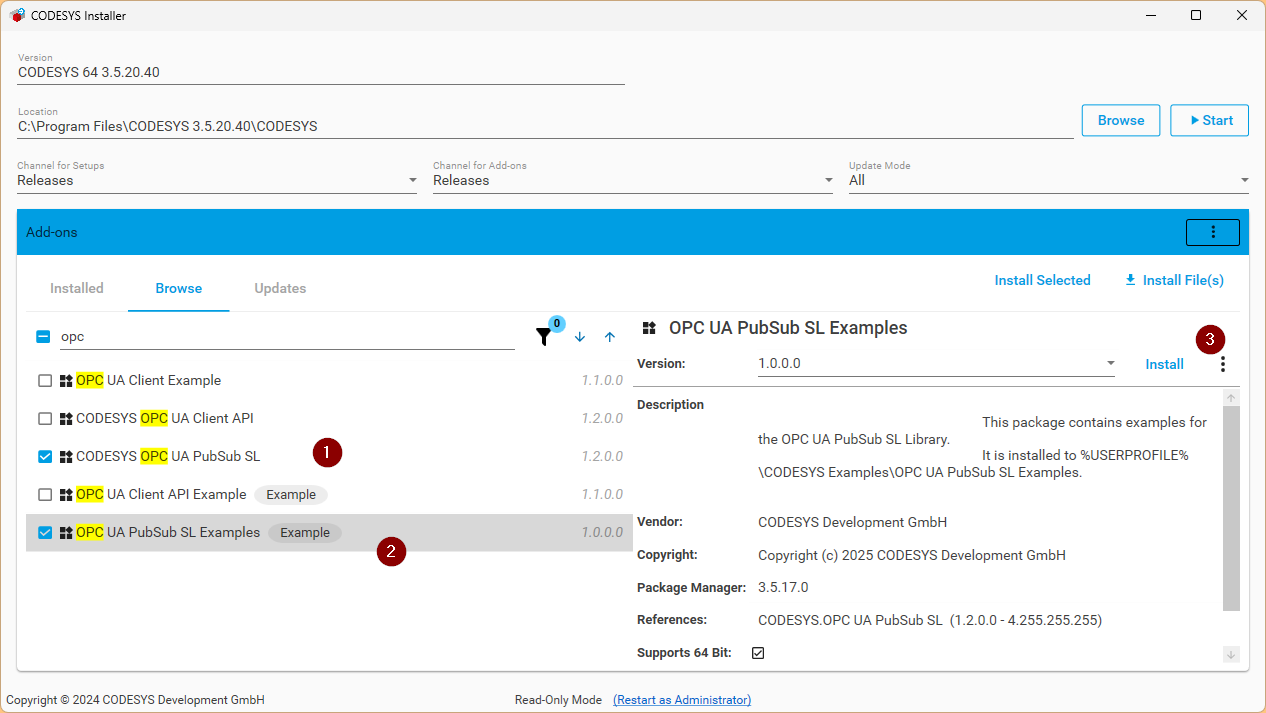Click version 1.1.0.0 of OPC UA Client Example

click(602, 381)
